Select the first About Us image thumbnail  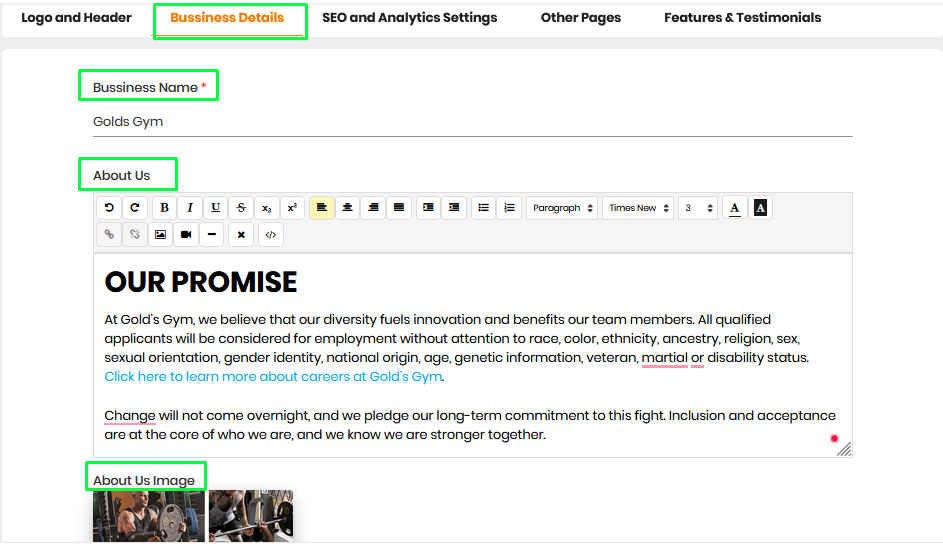click(x=149, y=516)
